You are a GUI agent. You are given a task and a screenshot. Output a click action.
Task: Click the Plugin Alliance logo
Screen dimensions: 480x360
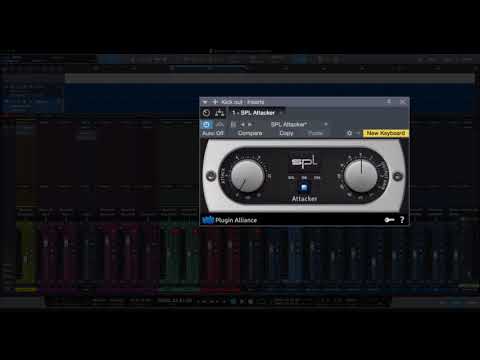pyautogui.click(x=230, y=220)
